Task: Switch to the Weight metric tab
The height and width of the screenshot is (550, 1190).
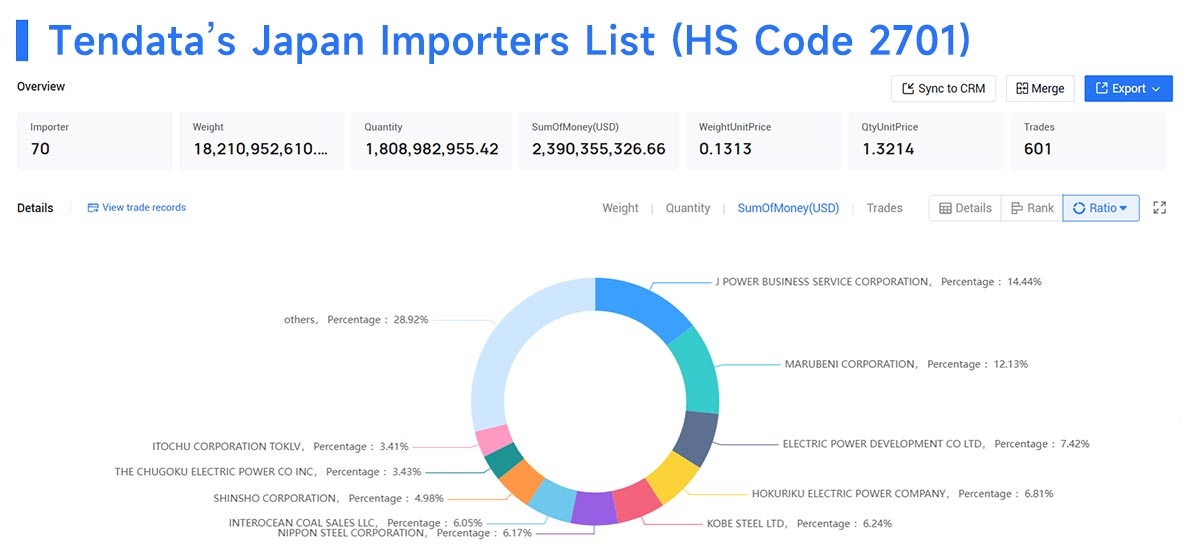Action: click(x=620, y=208)
